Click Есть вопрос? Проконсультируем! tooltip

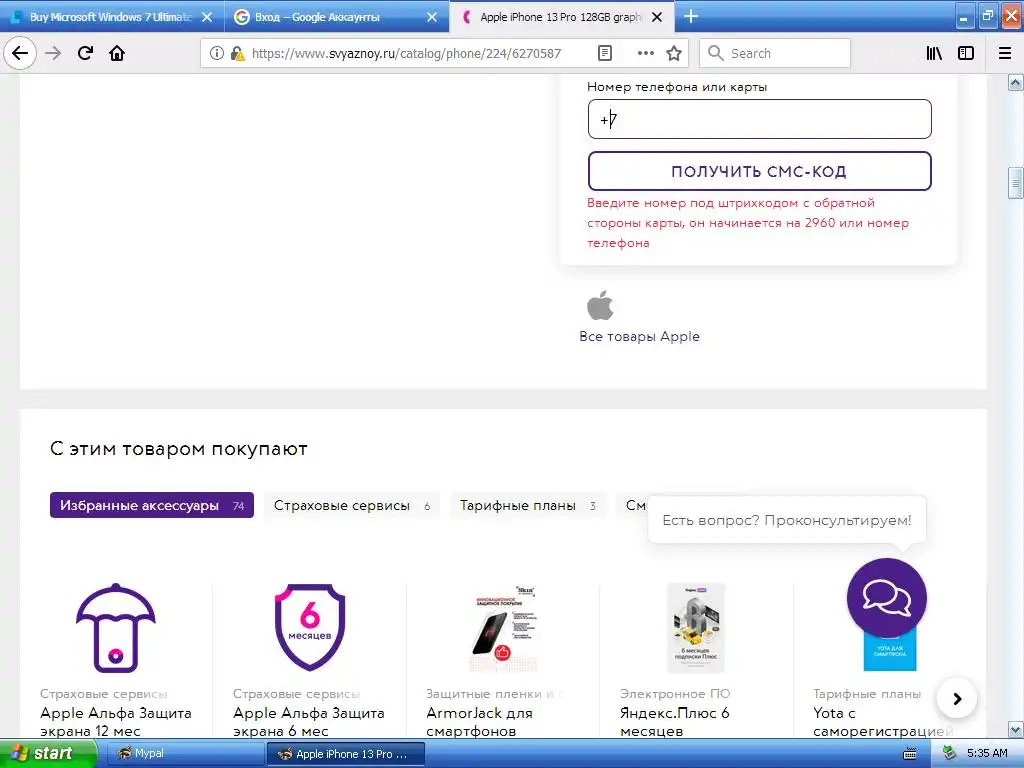coord(787,520)
